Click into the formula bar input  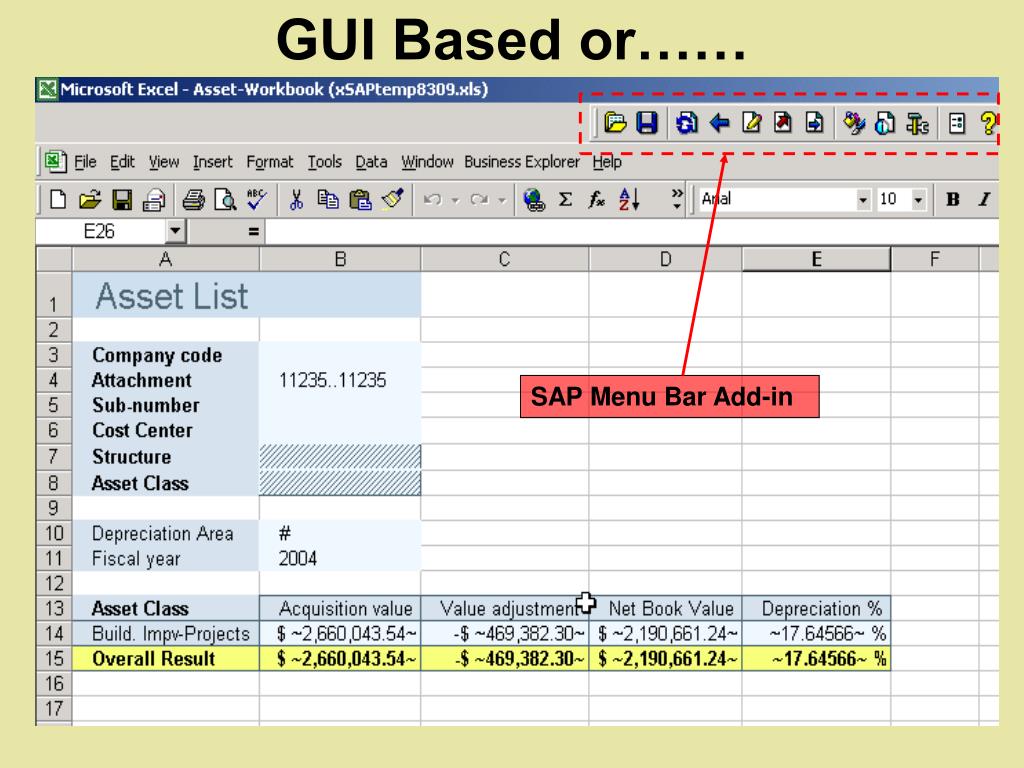coord(632,231)
